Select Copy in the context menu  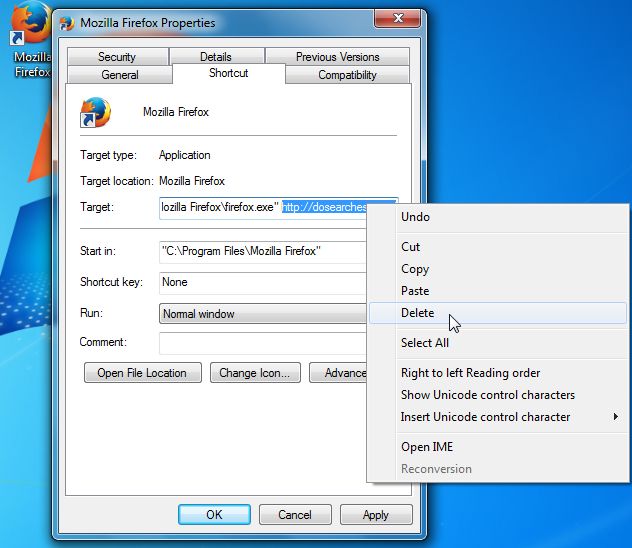point(498,269)
